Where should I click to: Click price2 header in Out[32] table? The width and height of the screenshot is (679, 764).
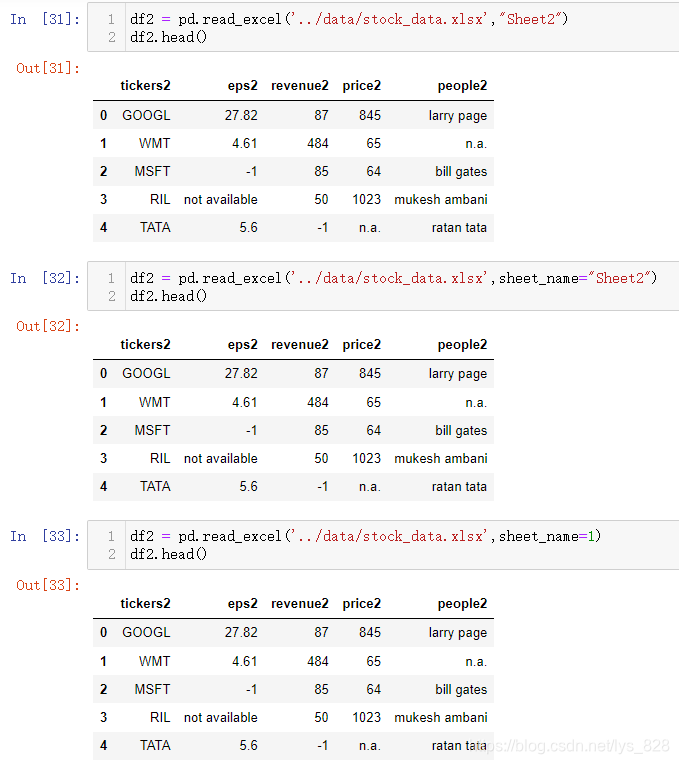point(361,344)
